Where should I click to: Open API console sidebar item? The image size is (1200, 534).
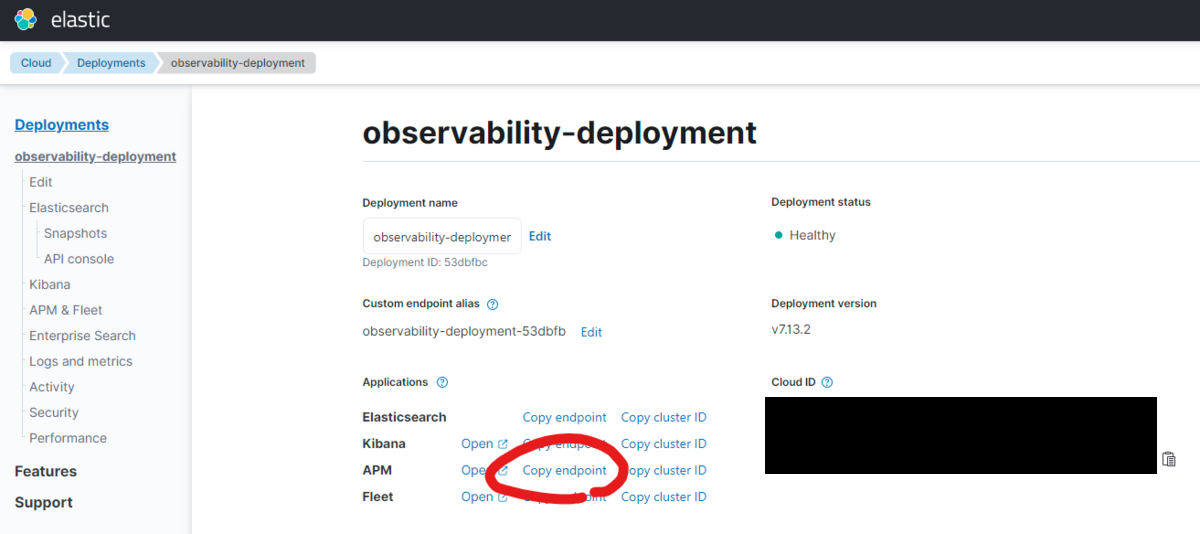79,259
